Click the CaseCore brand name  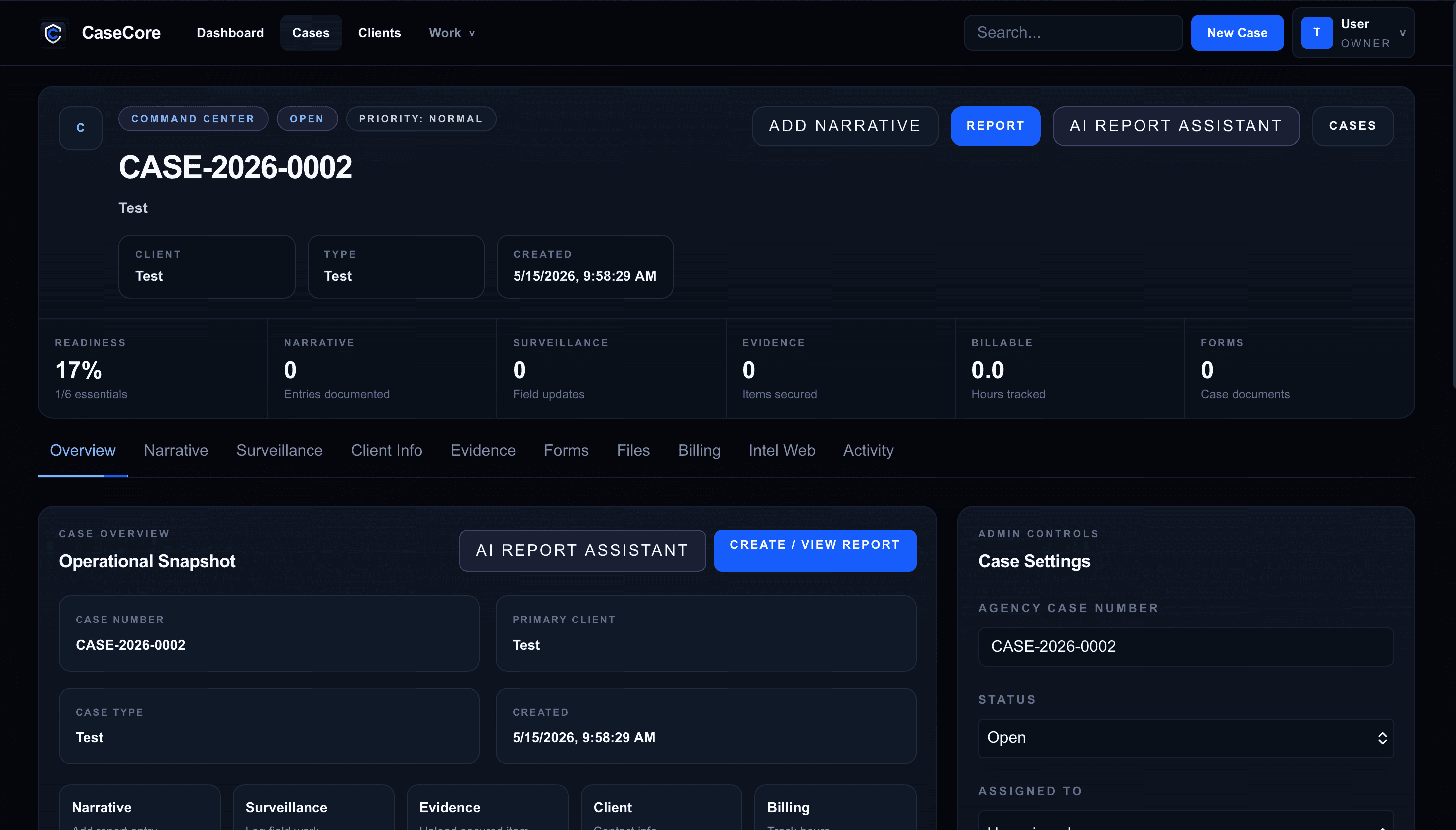[121, 33]
